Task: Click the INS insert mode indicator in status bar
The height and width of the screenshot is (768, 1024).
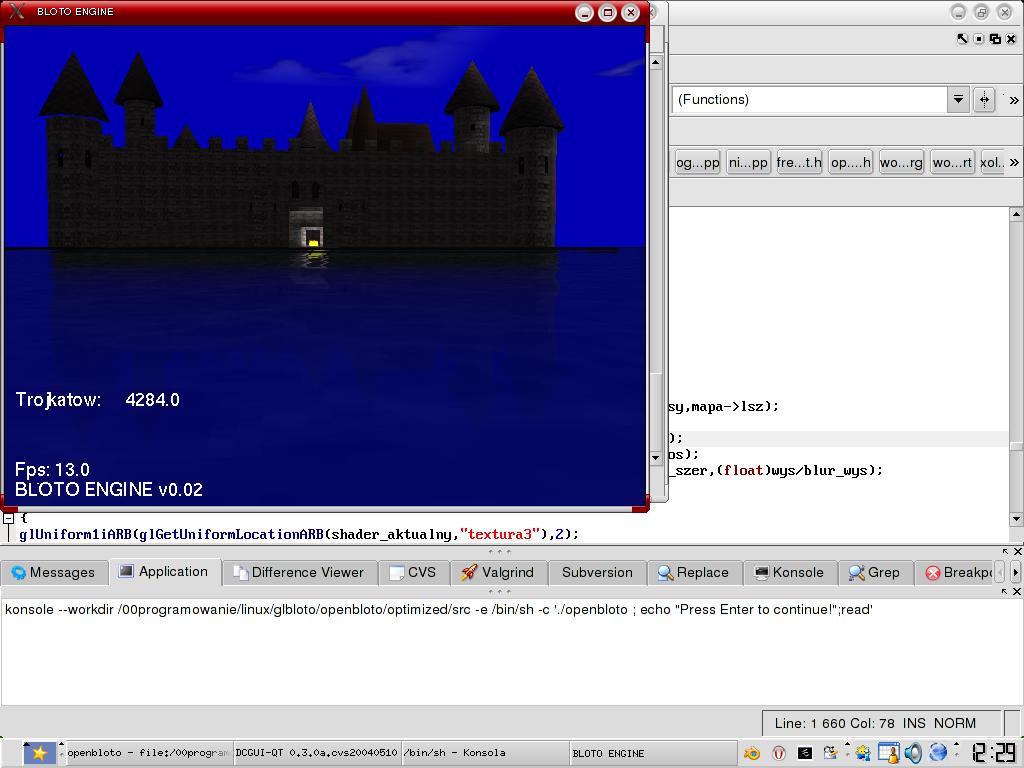Action: [x=914, y=724]
